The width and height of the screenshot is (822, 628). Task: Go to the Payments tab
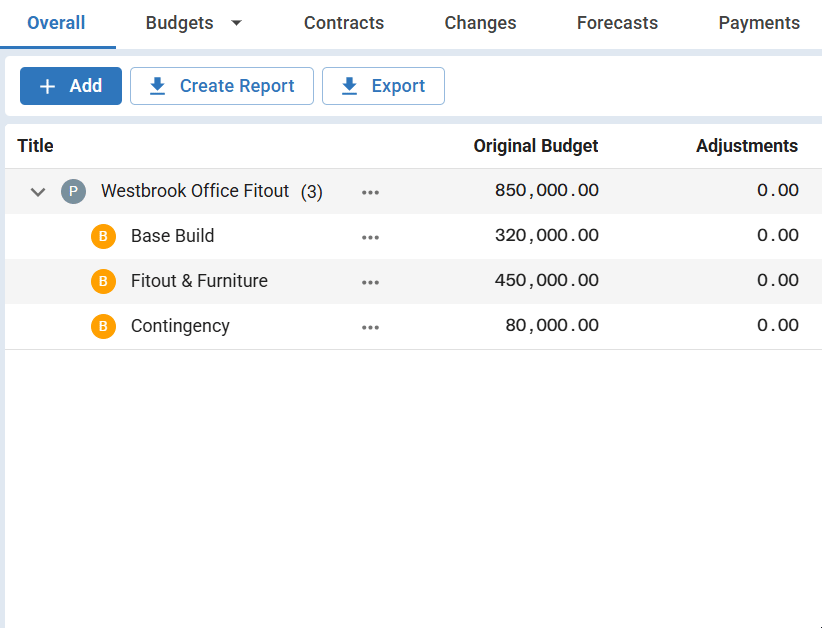pyautogui.click(x=759, y=23)
